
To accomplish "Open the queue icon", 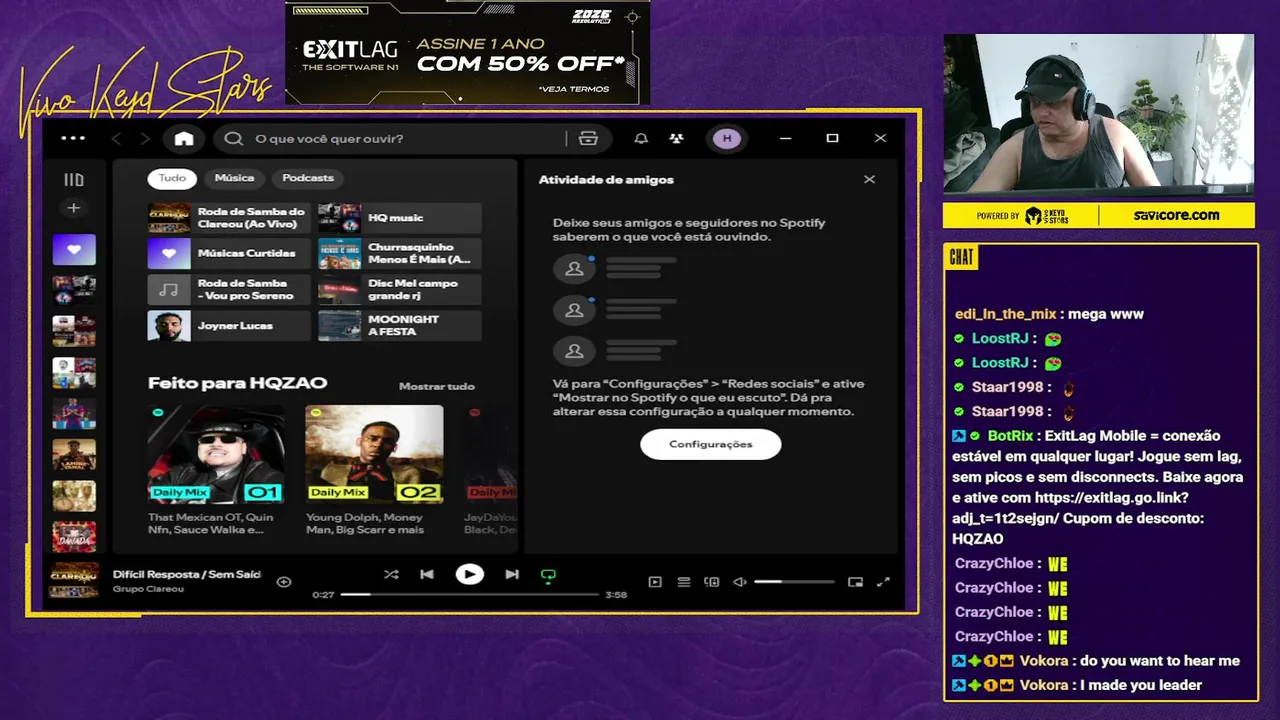I will click(684, 582).
